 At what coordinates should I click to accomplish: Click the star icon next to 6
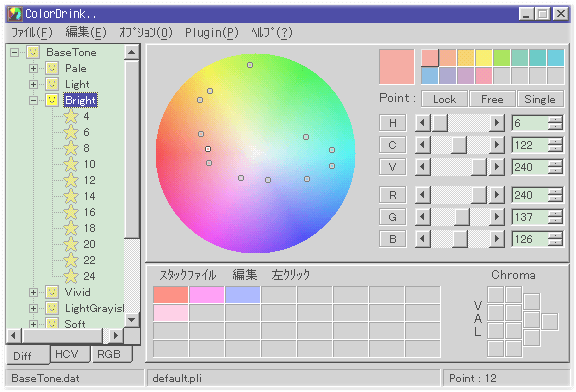tap(71, 132)
